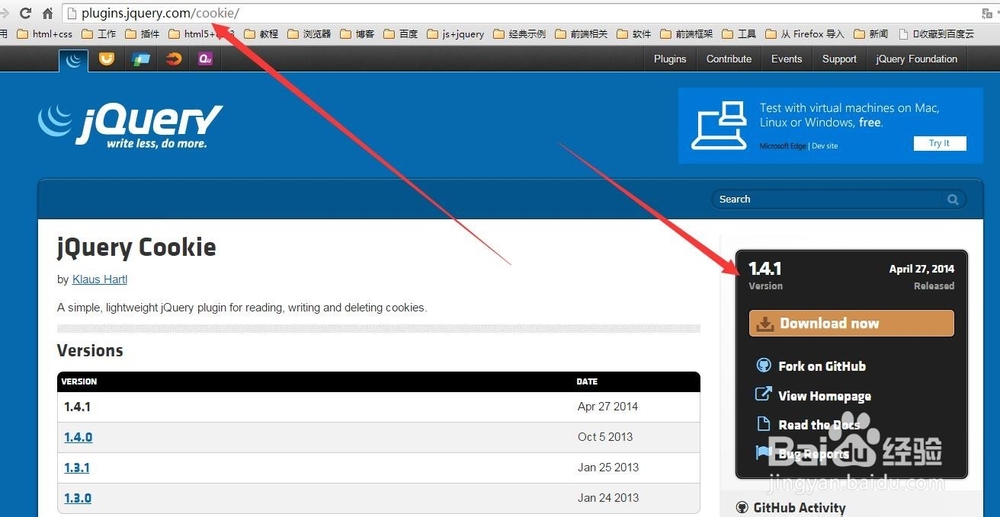Open the Plugins navigation item
The height and width of the screenshot is (517, 1000).
click(x=670, y=59)
